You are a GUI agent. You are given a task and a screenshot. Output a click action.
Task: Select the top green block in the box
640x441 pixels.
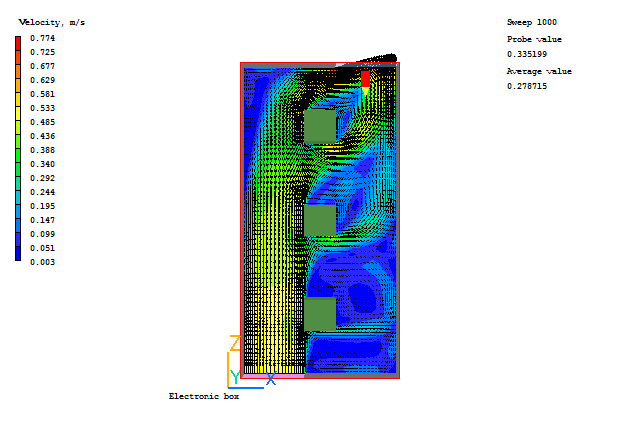pos(320,126)
